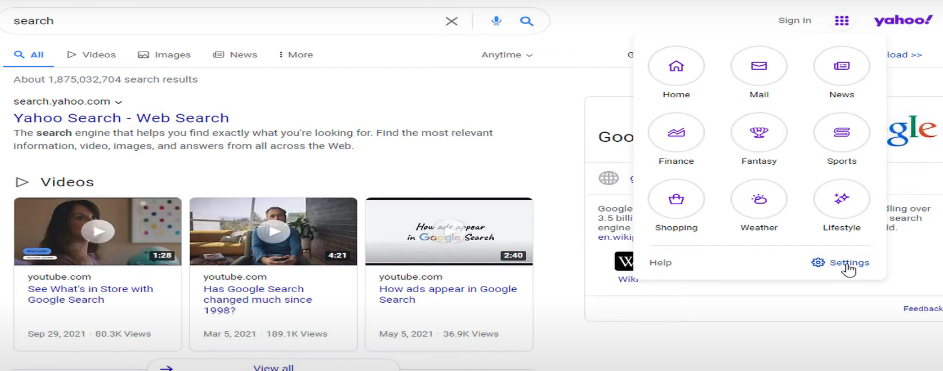This screenshot has width=943, height=371.
Task: Open 'How ads appear in Google Search' link
Action: click(x=448, y=294)
